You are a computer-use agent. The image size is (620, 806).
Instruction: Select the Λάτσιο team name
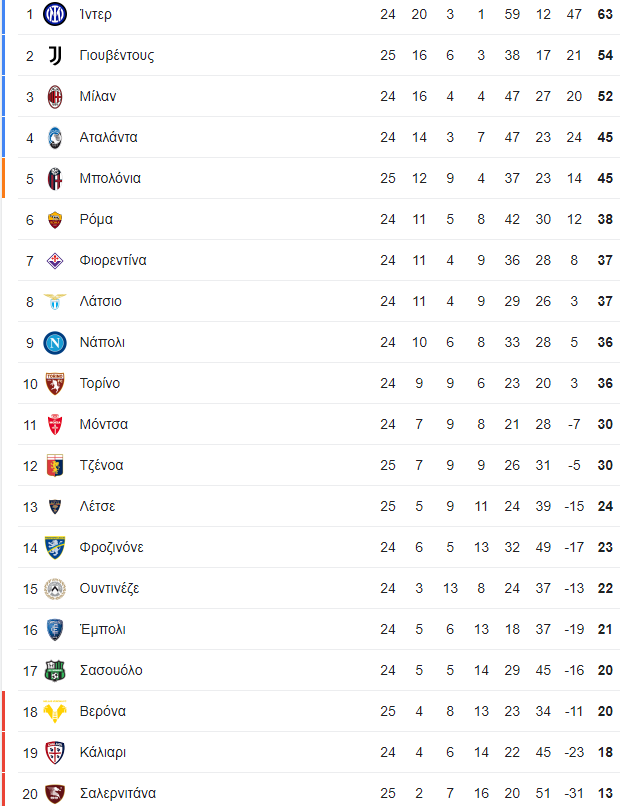click(x=101, y=301)
